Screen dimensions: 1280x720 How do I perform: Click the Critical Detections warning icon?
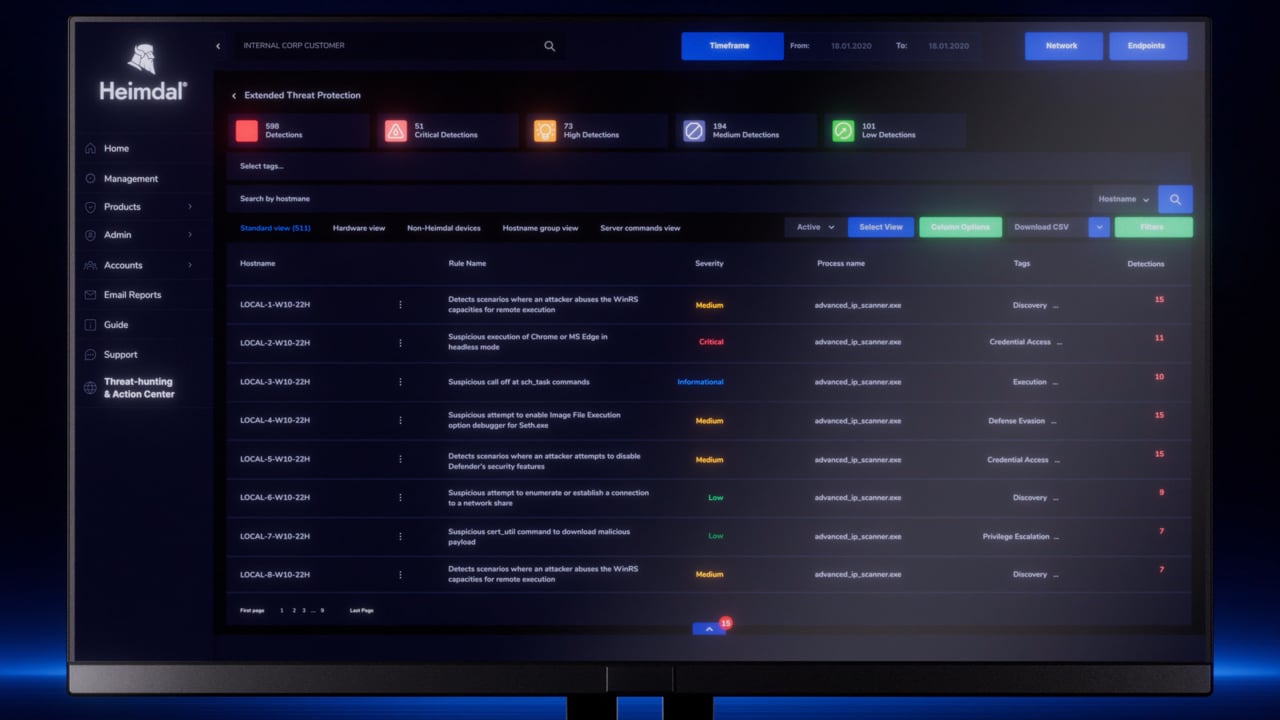[x=396, y=131]
